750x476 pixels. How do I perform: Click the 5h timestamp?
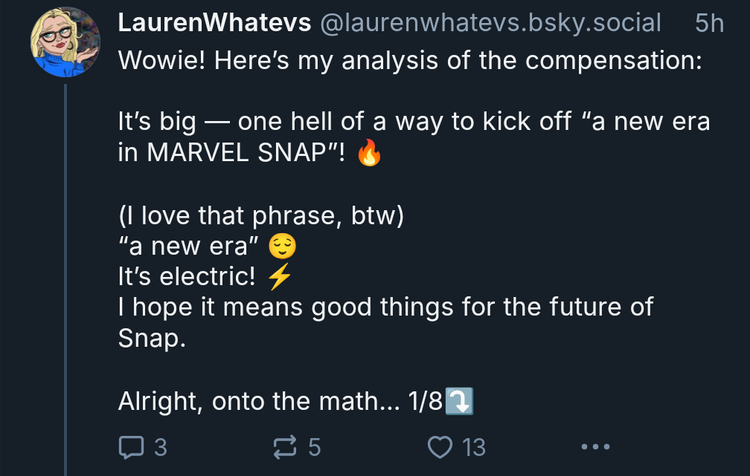coord(709,23)
